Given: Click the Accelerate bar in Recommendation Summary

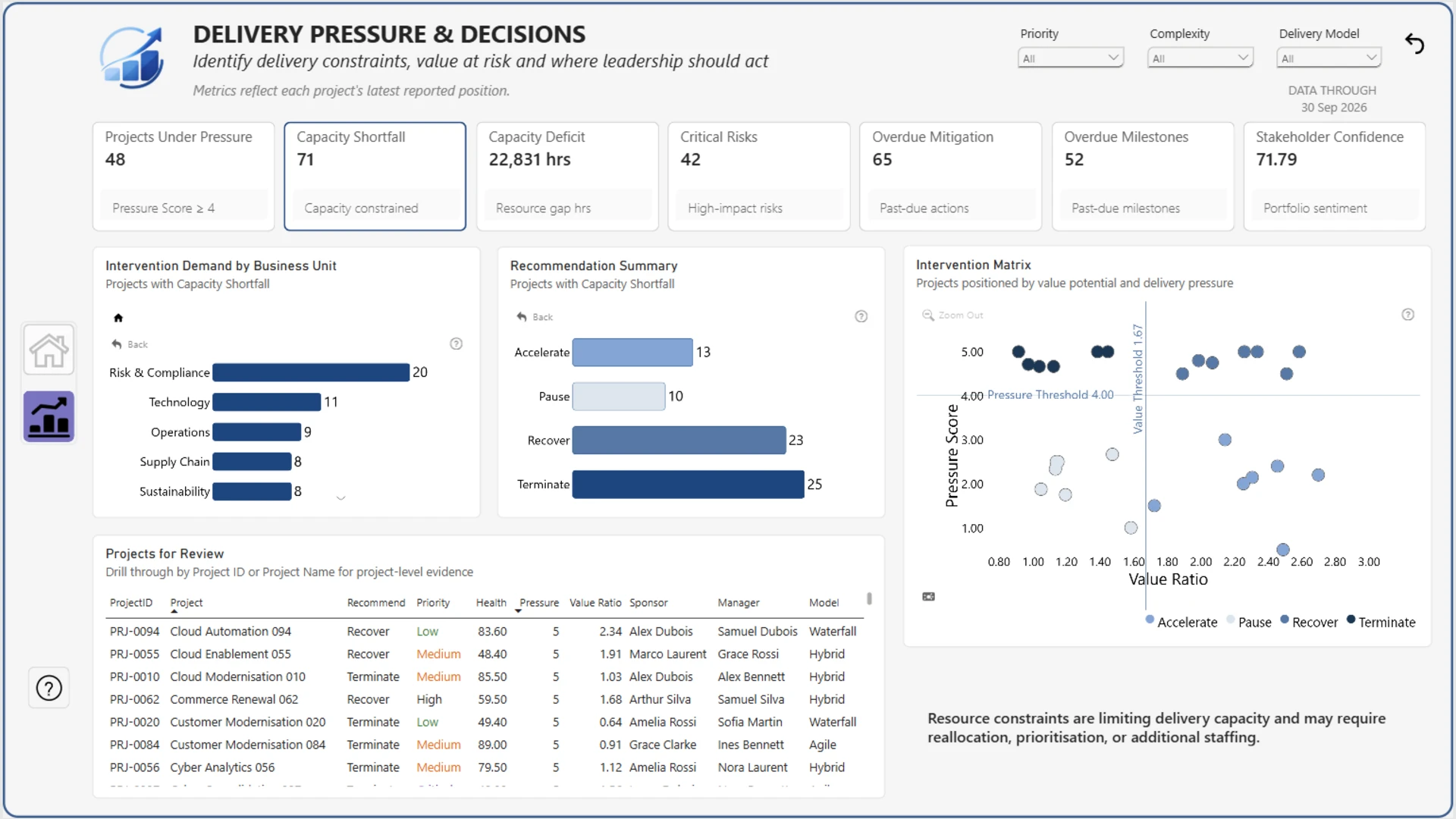Looking at the screenshot, I should coord(632,352).
